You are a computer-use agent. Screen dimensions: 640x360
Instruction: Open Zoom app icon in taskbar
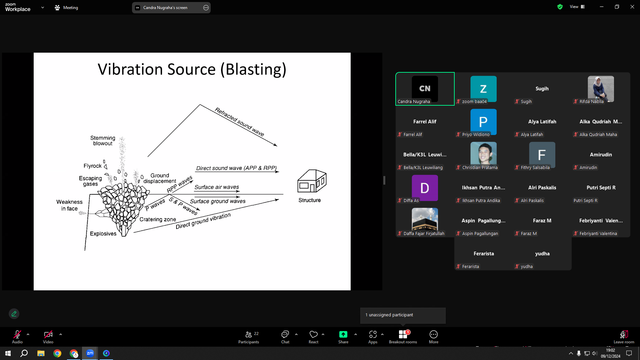(90, 353)
